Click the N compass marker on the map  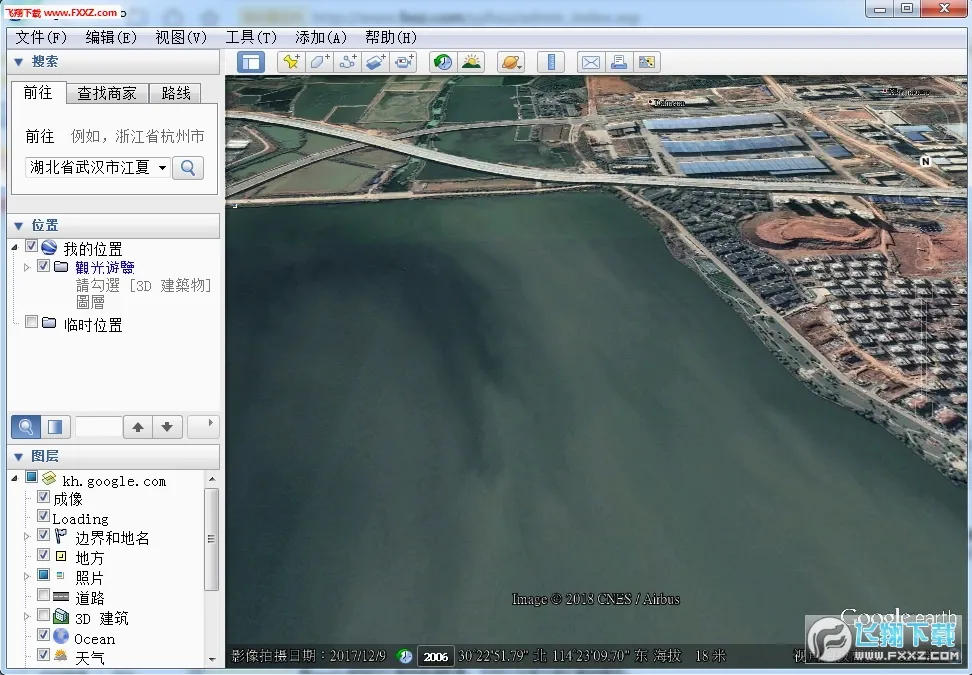(926, 161)
